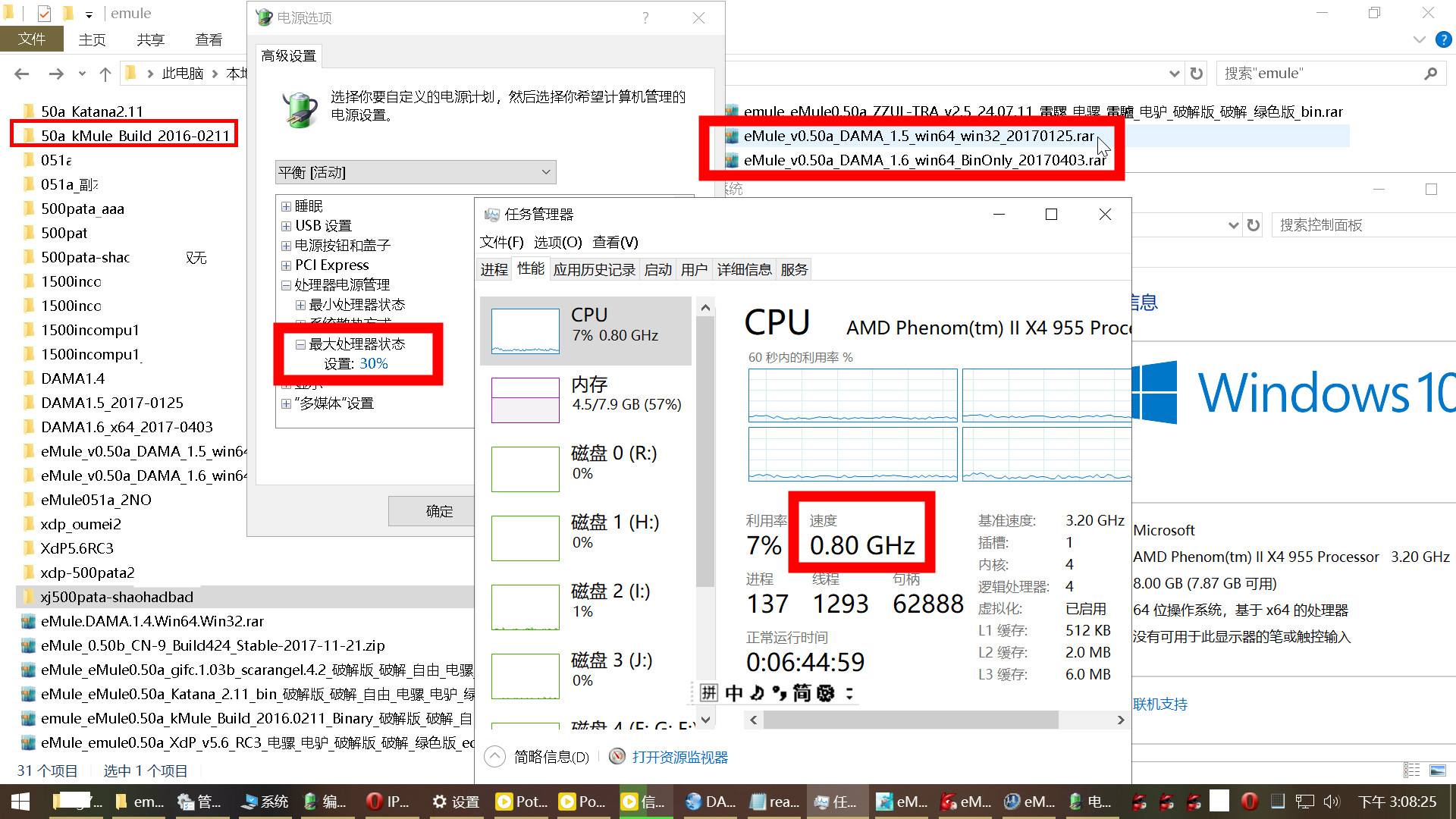Screen dimensions: 1456x819
Task: Collapse the 最大处理器状态 node
Action: [300, 344]
